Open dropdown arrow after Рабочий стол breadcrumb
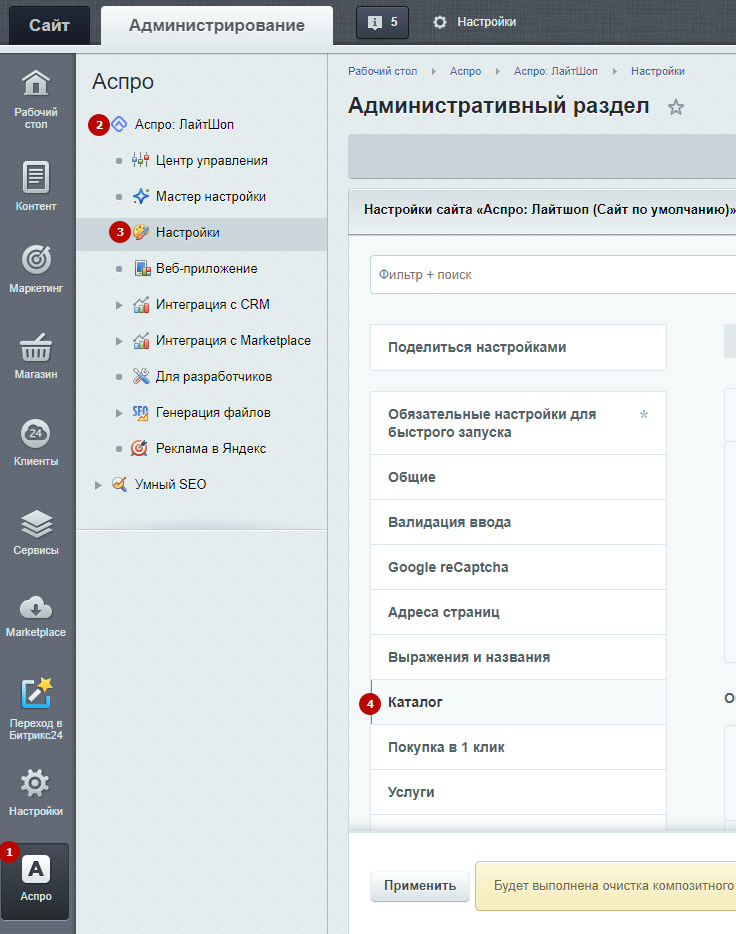 tap(434, 71)
